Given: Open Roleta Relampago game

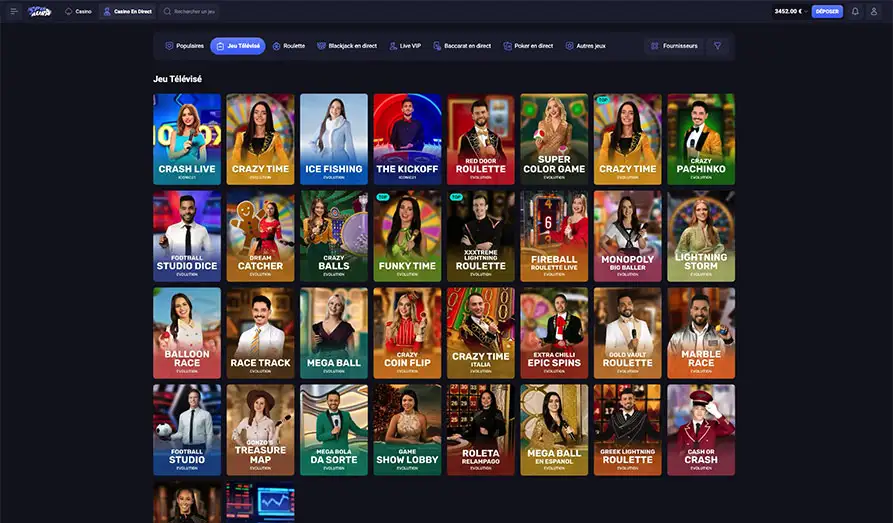Looking at the screenshot, I should point(481,430).
